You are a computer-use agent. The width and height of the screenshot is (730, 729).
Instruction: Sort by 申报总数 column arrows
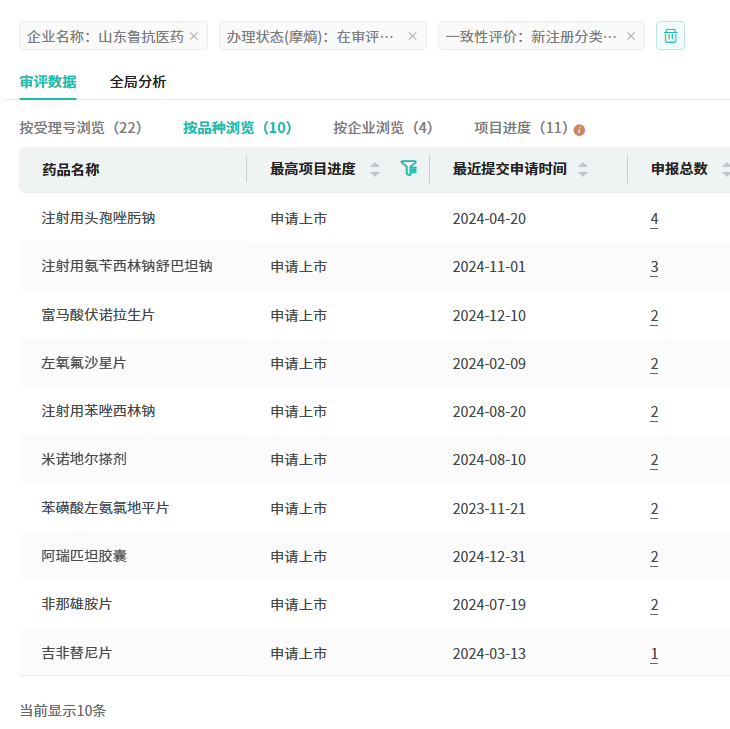(725, 169)
